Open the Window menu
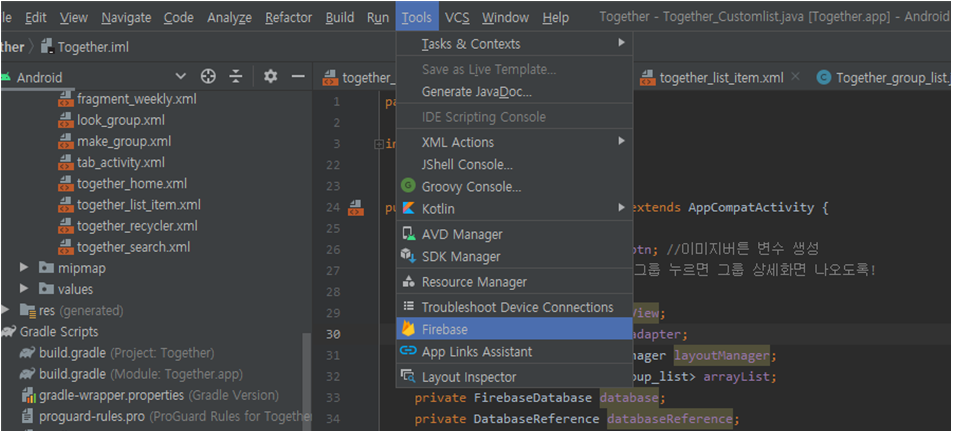The width and height of the screenshot is (953, 433). point(506,18)
